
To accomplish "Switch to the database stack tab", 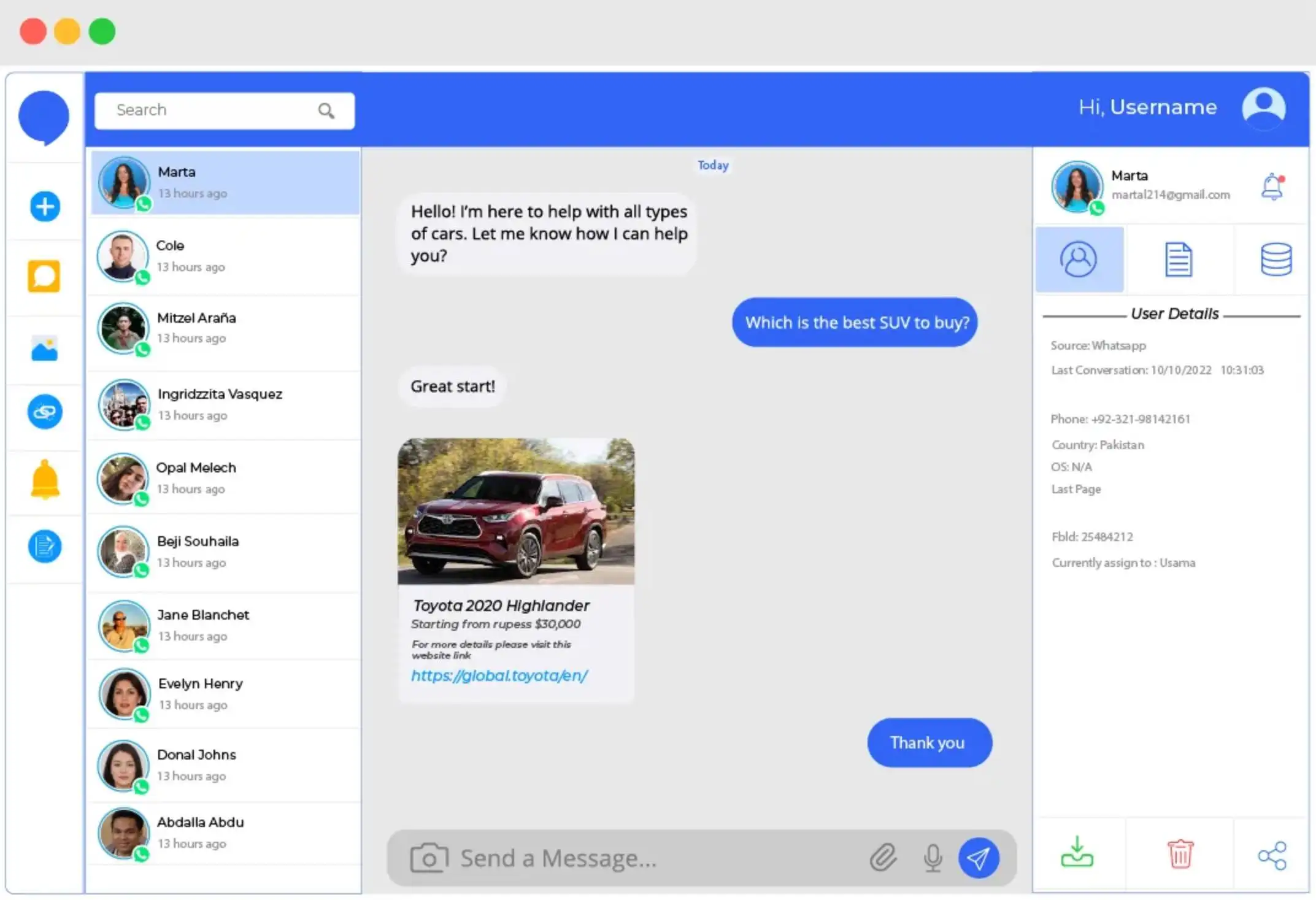I will click(1276, 260).
